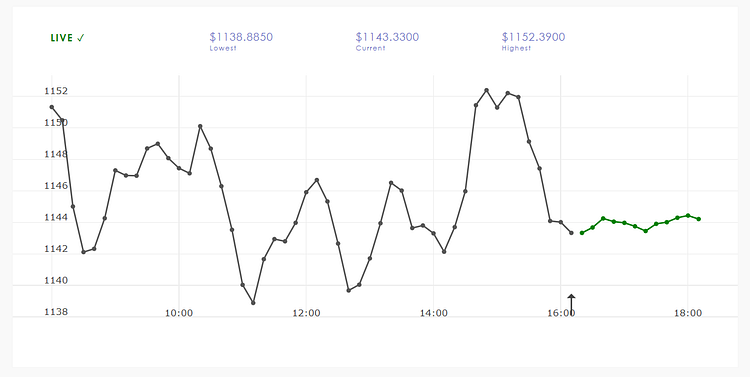Click the 10:00 time axis label
Screen dimensions: 750x377
pyautogui.click(x=179, y=313)
